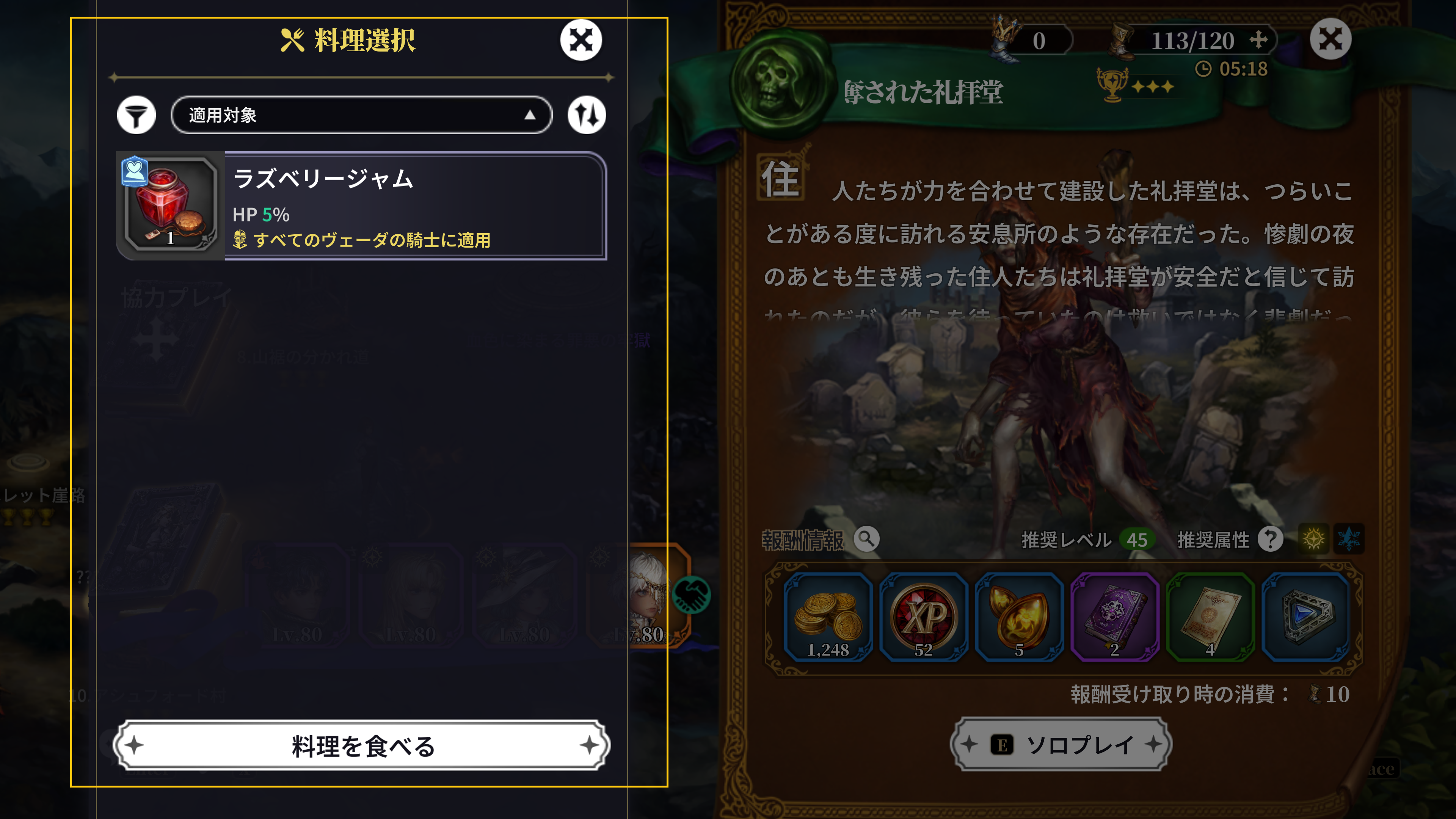Toggle the sort order arrows icon

[587, 115]
